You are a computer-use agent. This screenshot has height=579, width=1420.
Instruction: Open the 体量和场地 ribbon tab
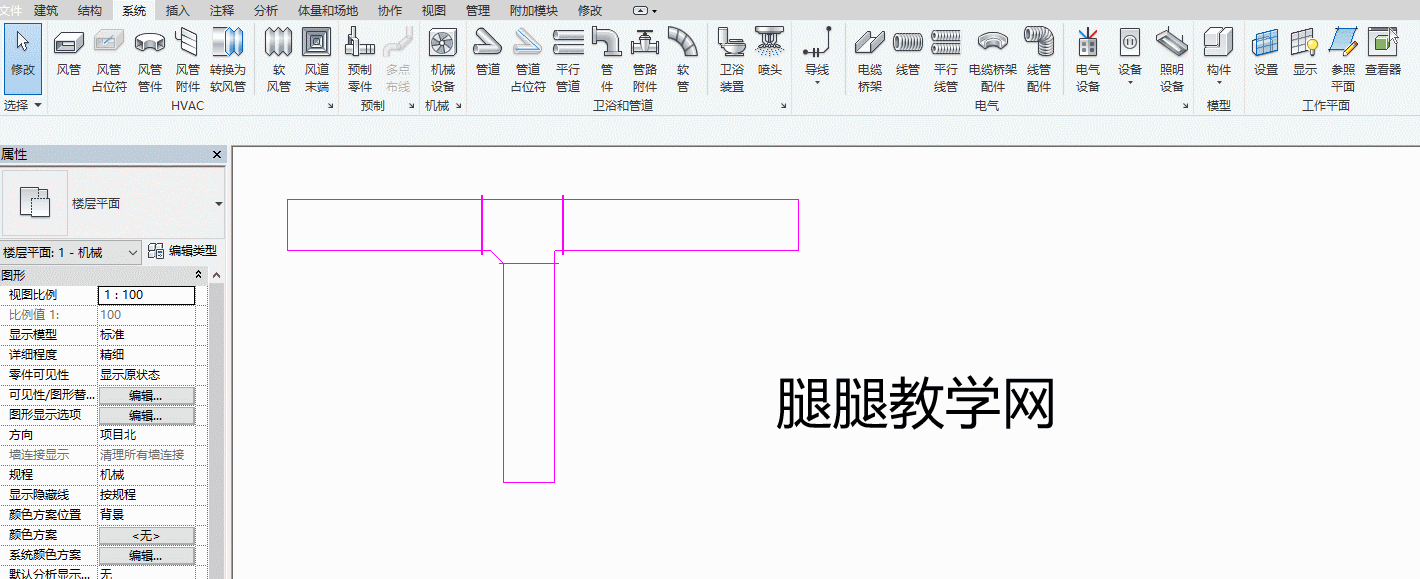point(328,10)
